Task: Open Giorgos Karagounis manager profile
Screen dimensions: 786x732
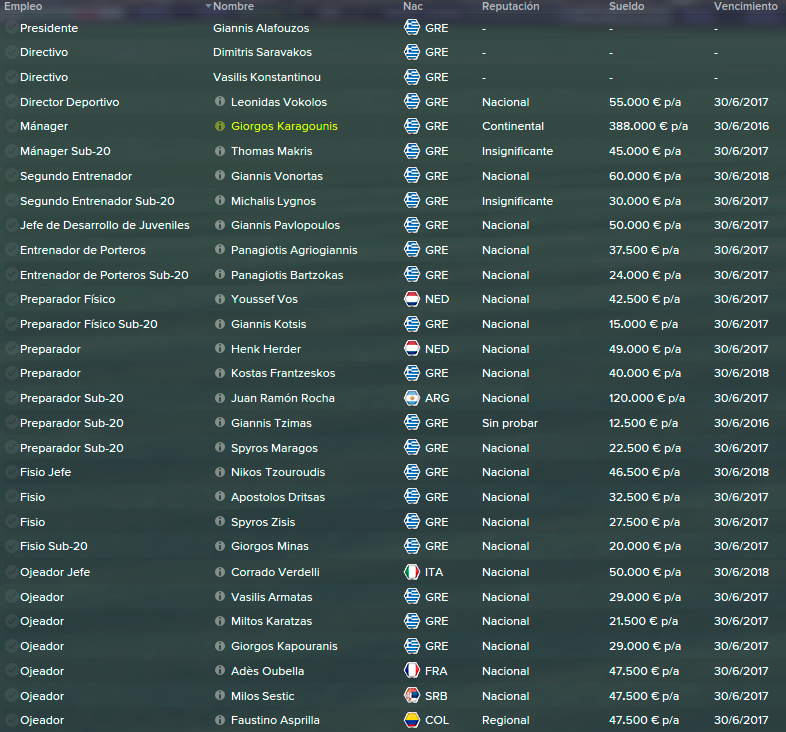Action: pyautogui.click(x=284, y=126)
